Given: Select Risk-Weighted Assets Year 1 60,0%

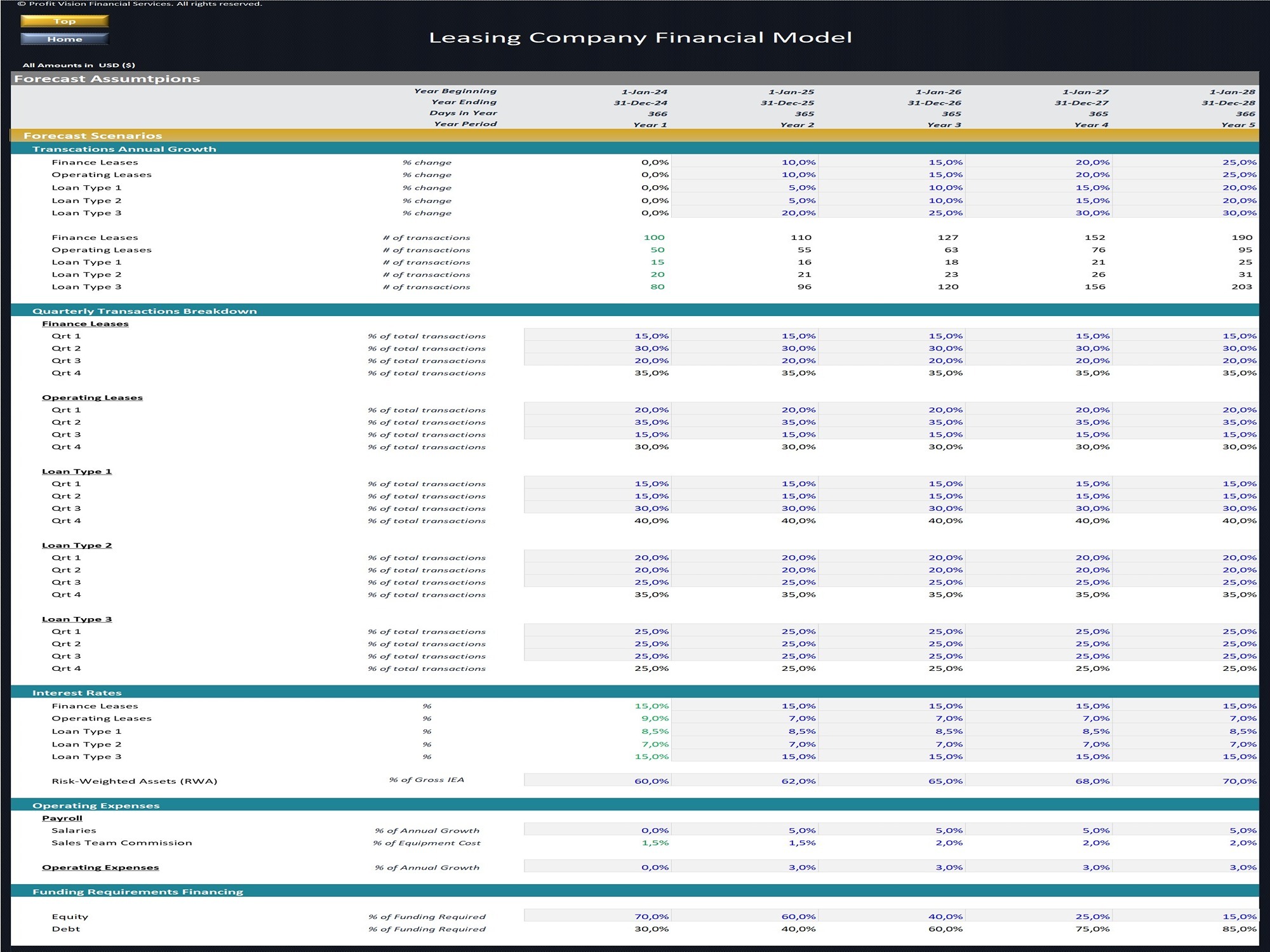Looking at the screenshot, I should click(652, 781).
